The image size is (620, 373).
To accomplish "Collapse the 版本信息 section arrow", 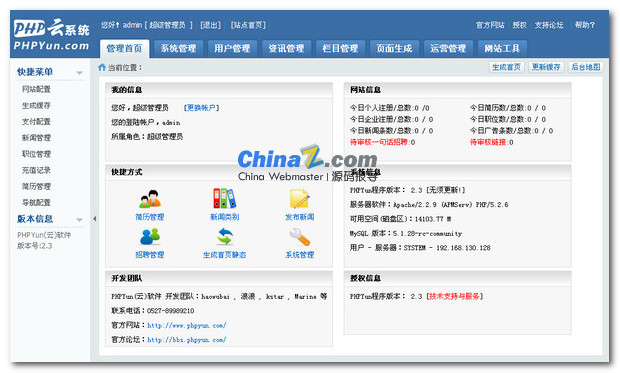I will (79, 220).
